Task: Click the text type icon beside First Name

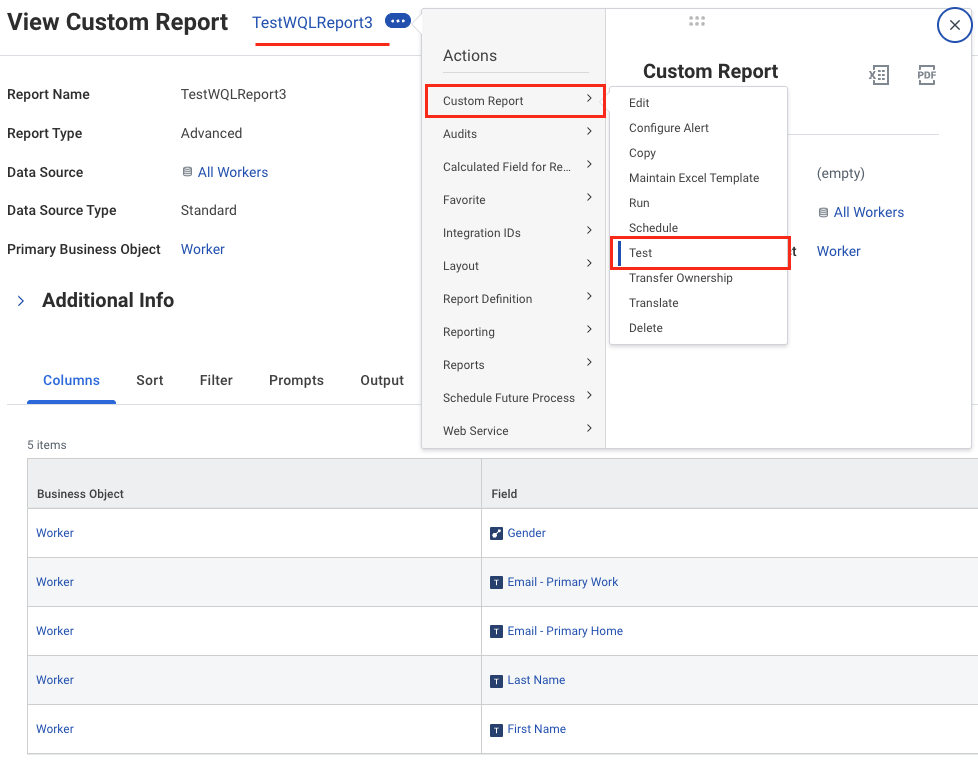Action: pyautogui.click(x=497, y=728)
